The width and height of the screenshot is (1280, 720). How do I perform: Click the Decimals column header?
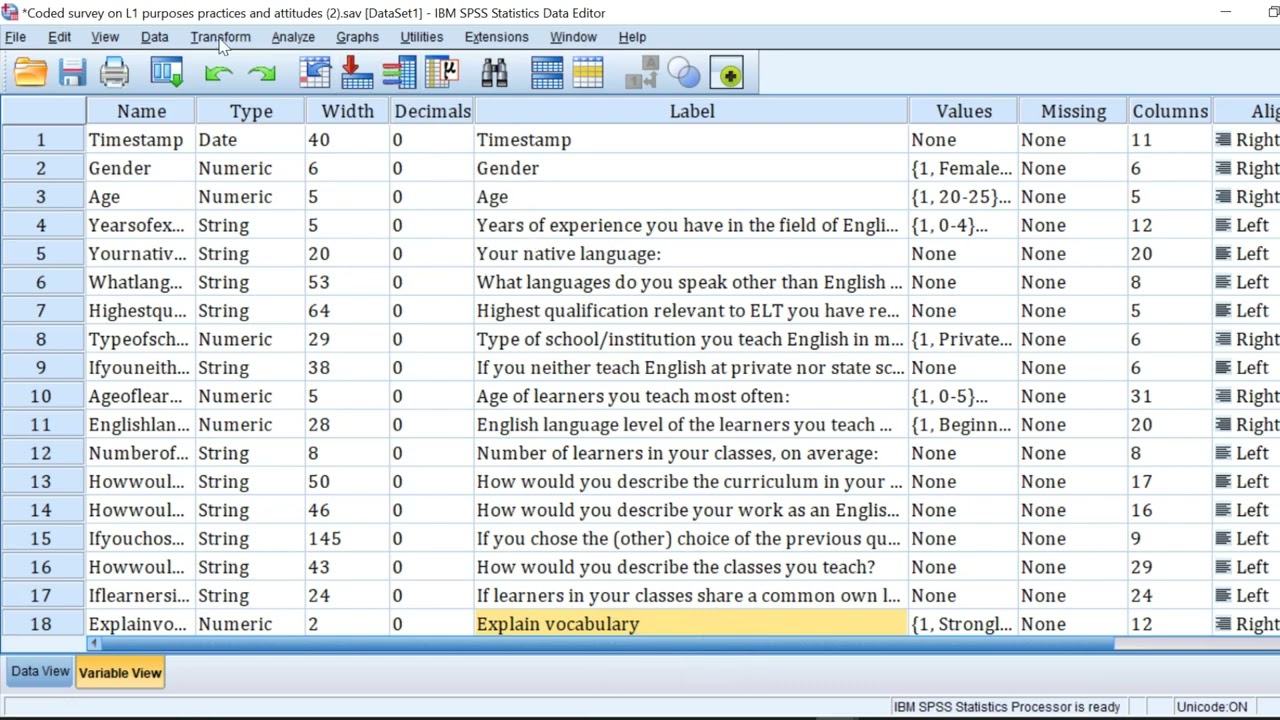click(432, 111)
